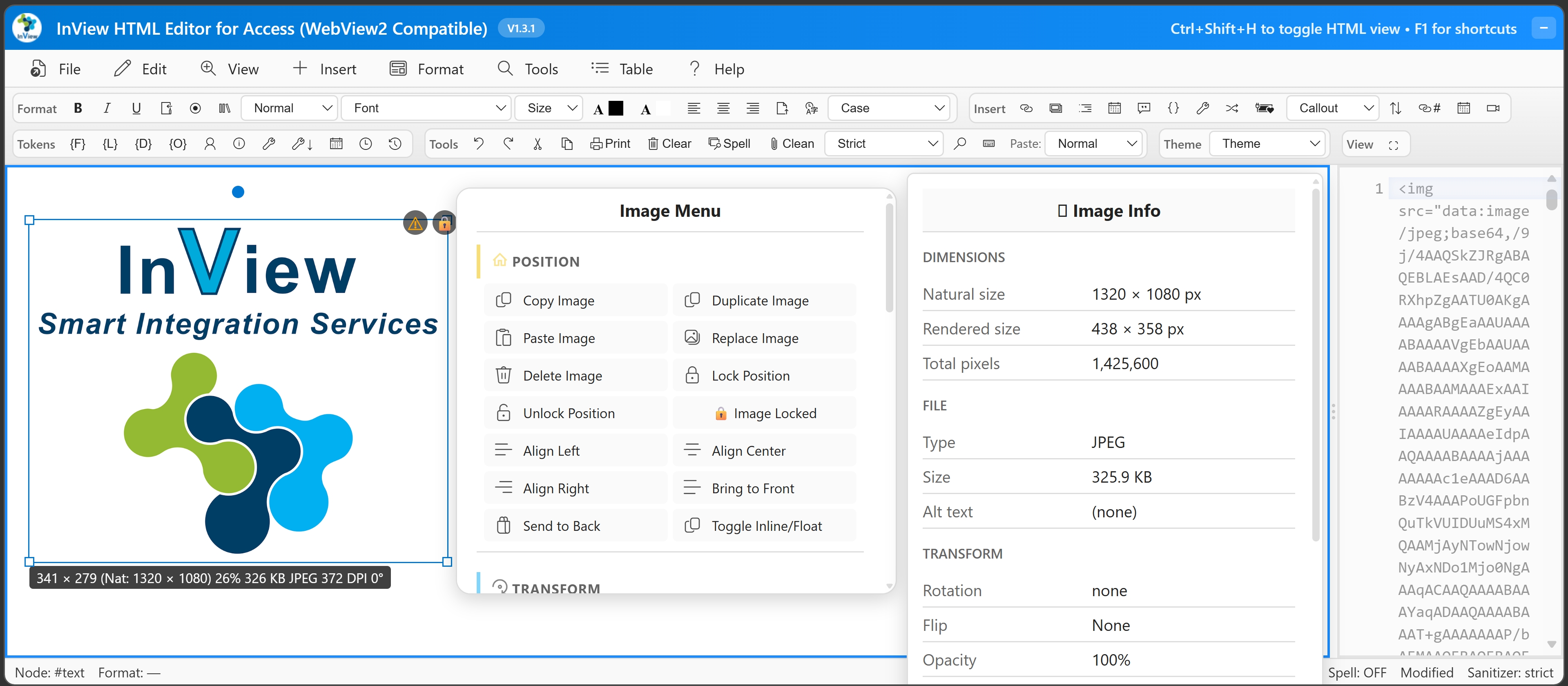Toggle the padlock badge on the image
The image size is (1568, 686).
pos(444,223)
